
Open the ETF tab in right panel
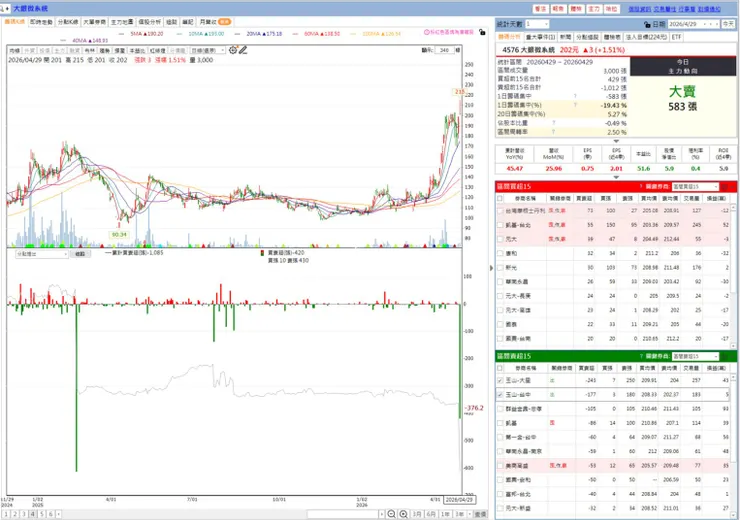coord(676,37)
